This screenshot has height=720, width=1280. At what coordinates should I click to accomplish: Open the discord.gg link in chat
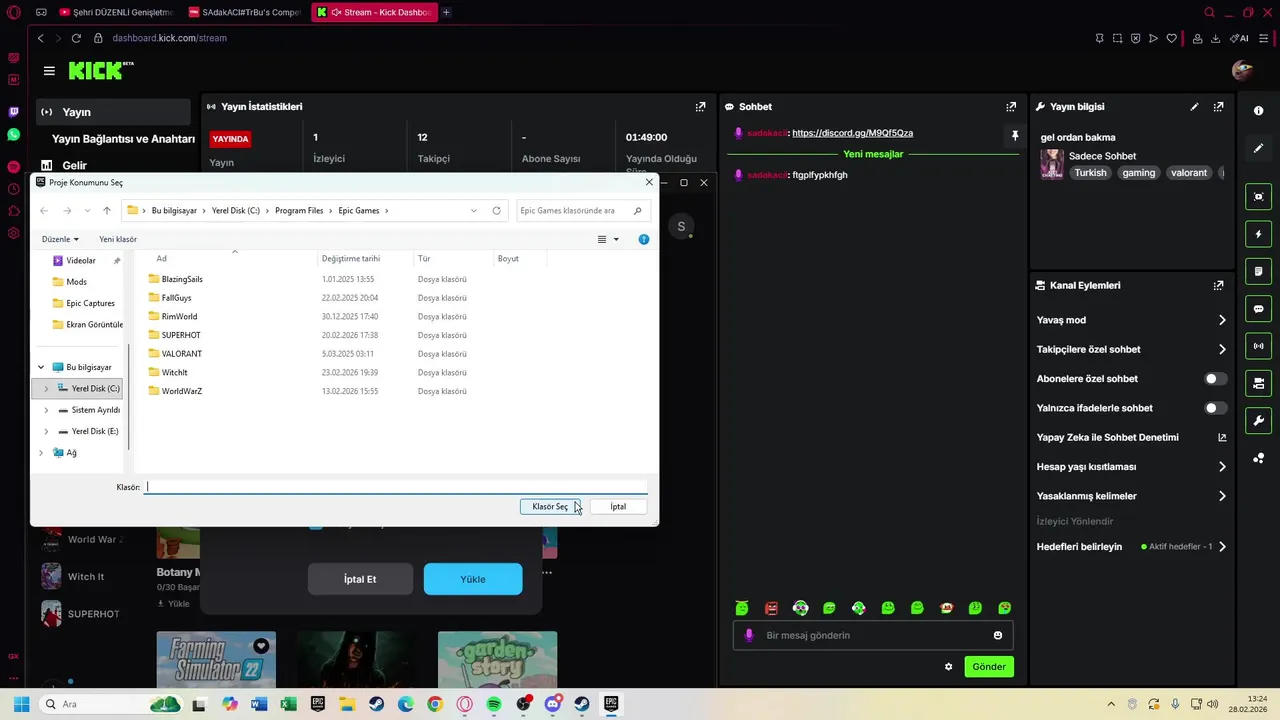tap(852, 133)
